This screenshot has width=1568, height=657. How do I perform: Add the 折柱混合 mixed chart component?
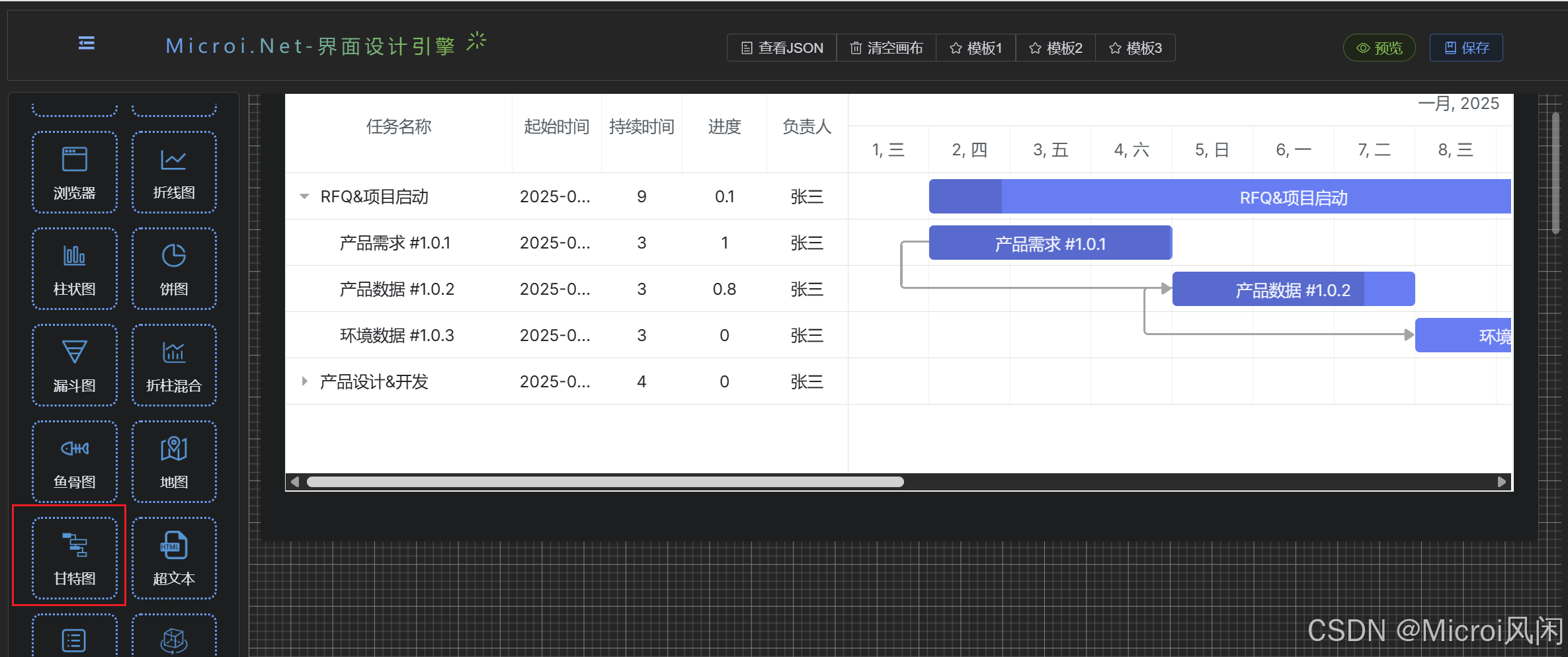click(x=174, y=366)
